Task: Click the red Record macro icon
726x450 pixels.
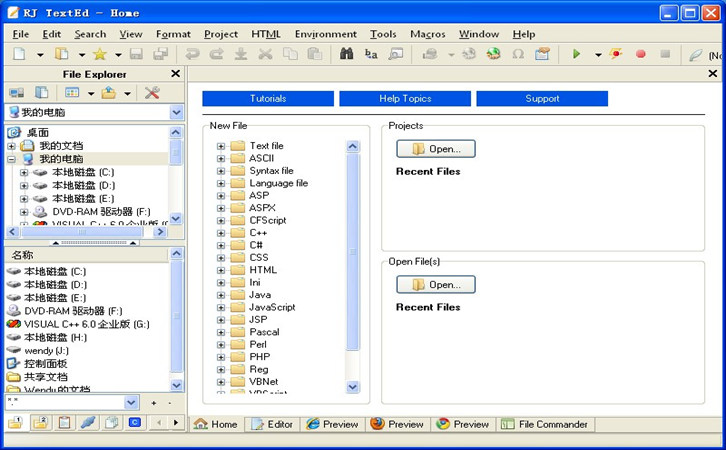Action: (x=641, y=54)
